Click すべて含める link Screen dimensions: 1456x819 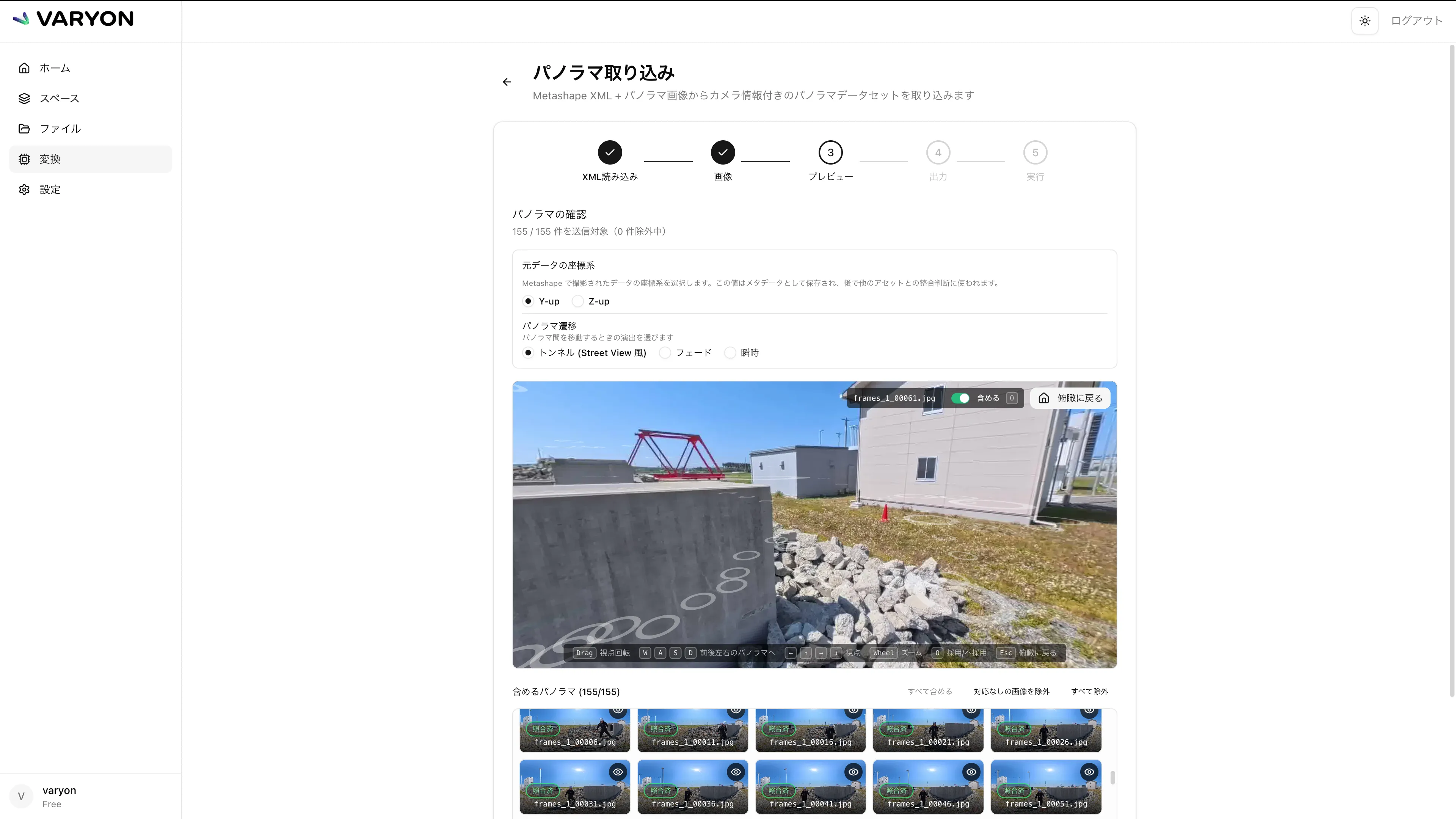point(930,691)
